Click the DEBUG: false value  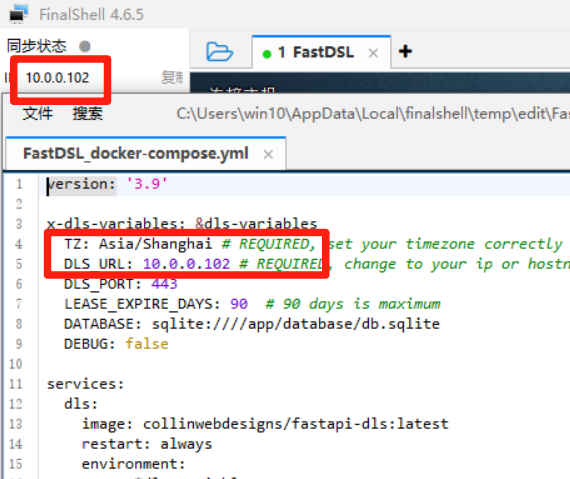coord(147,344)
